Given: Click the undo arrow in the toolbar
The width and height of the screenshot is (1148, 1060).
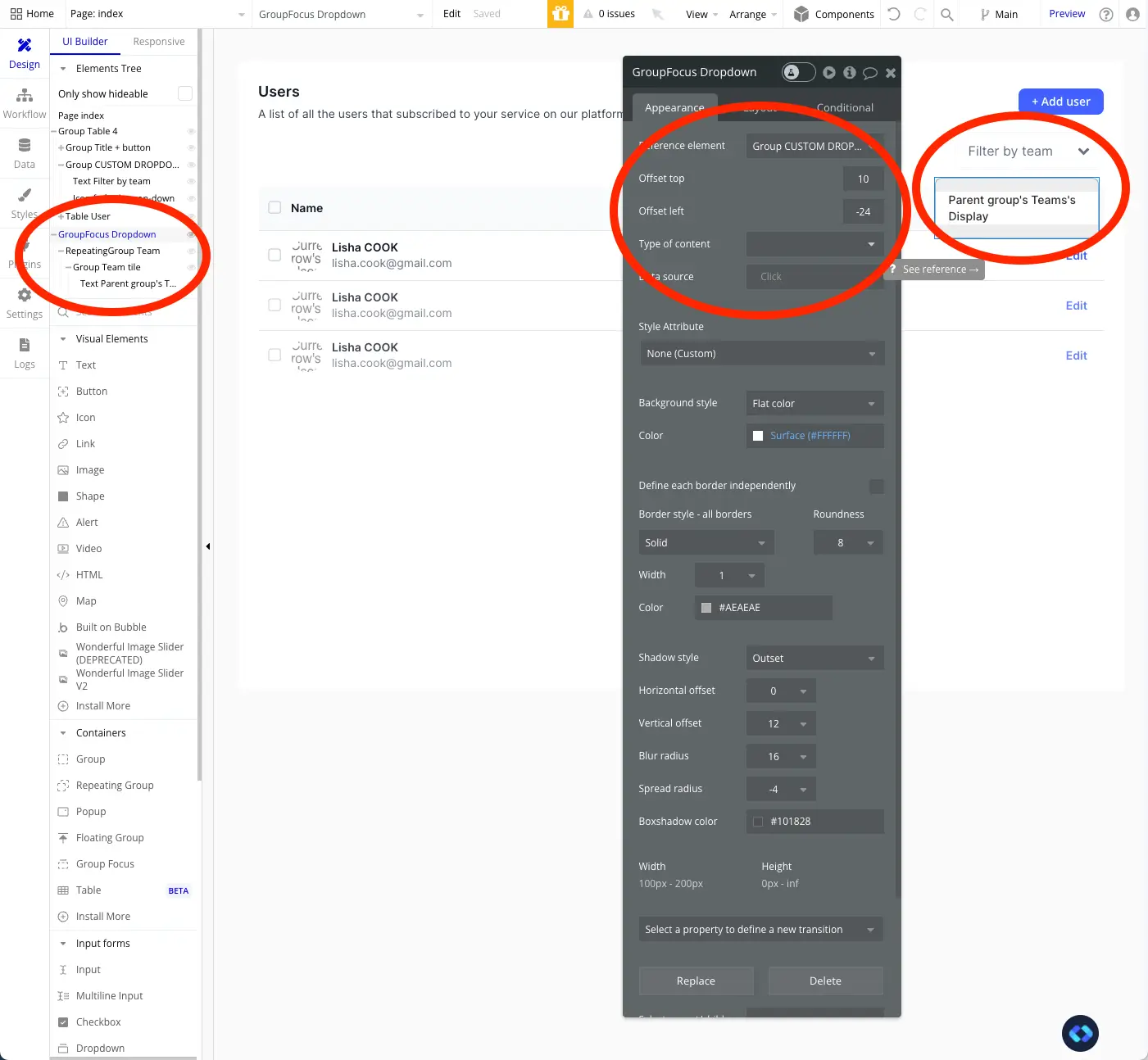Looking at the screenshot, I should [x=893, y=14].
